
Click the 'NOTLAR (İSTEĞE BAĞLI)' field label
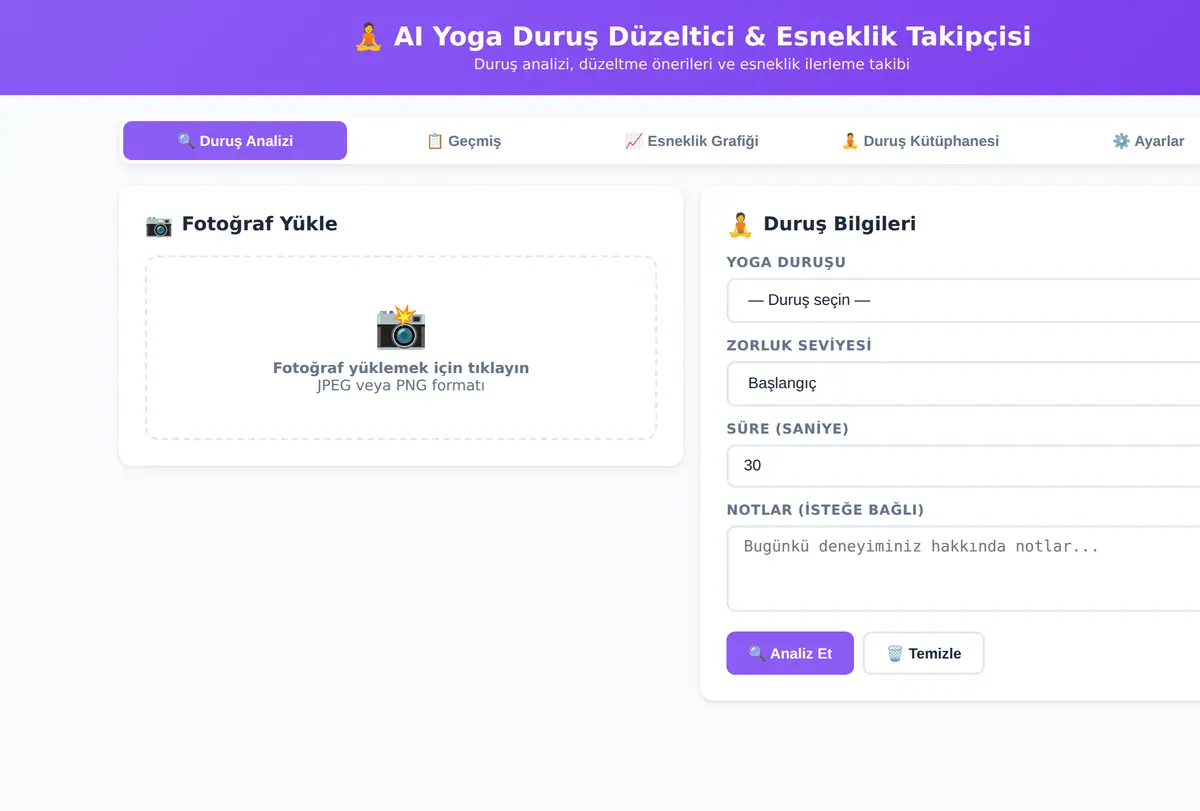(825, 510)
